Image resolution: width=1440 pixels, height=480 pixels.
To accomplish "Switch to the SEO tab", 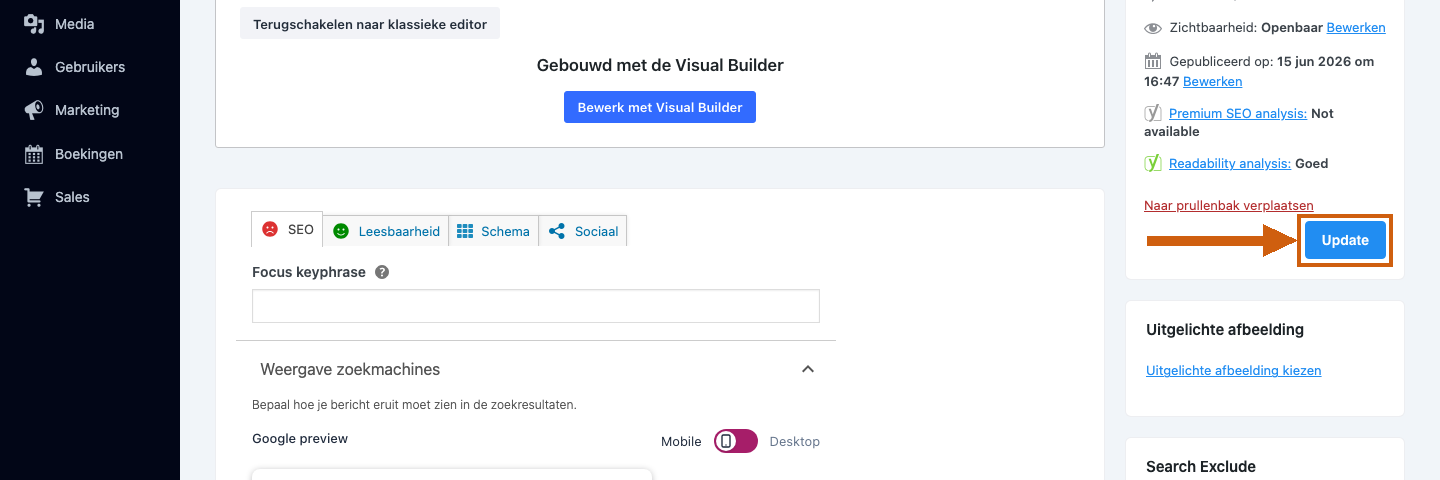I will [287, 230].
